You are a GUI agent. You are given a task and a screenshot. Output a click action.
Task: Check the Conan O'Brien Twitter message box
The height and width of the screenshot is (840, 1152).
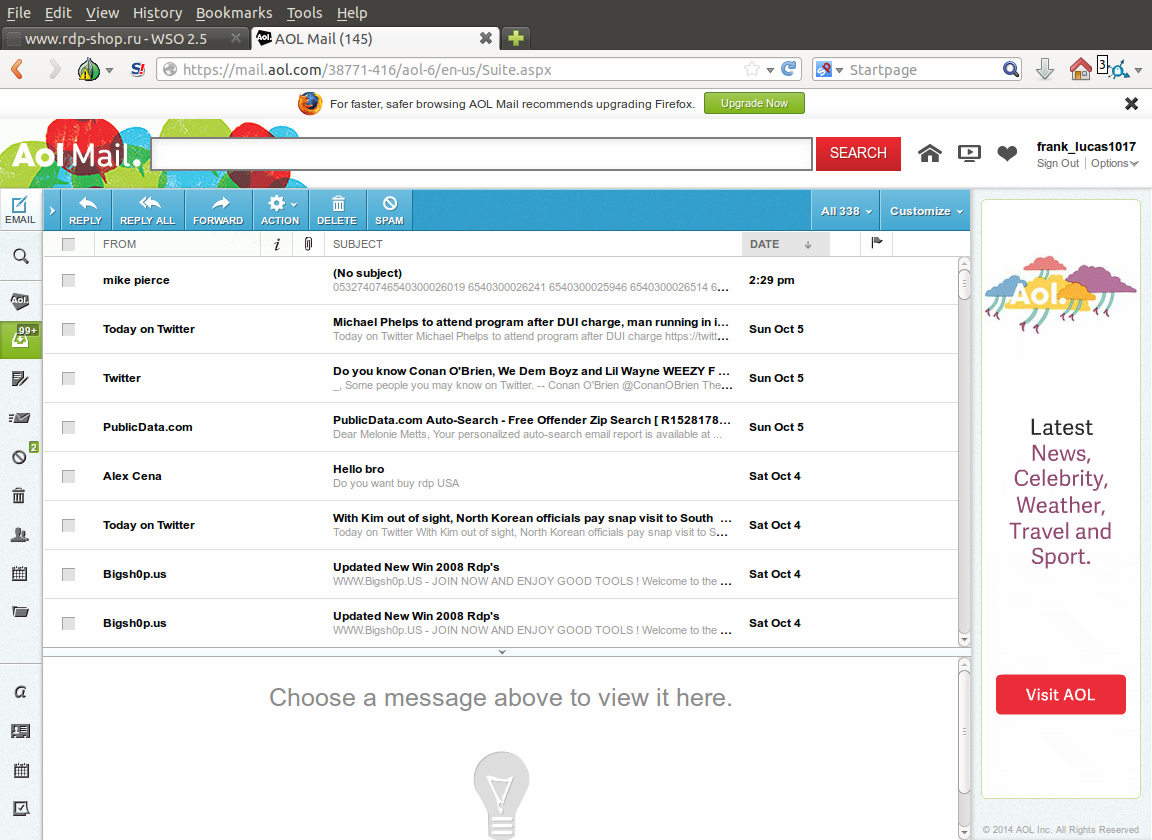click(x=68, y=378)
